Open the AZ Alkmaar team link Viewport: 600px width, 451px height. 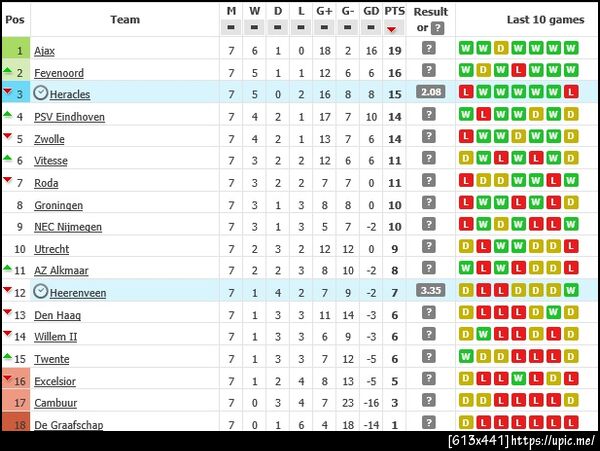click(x=61, y=270)
